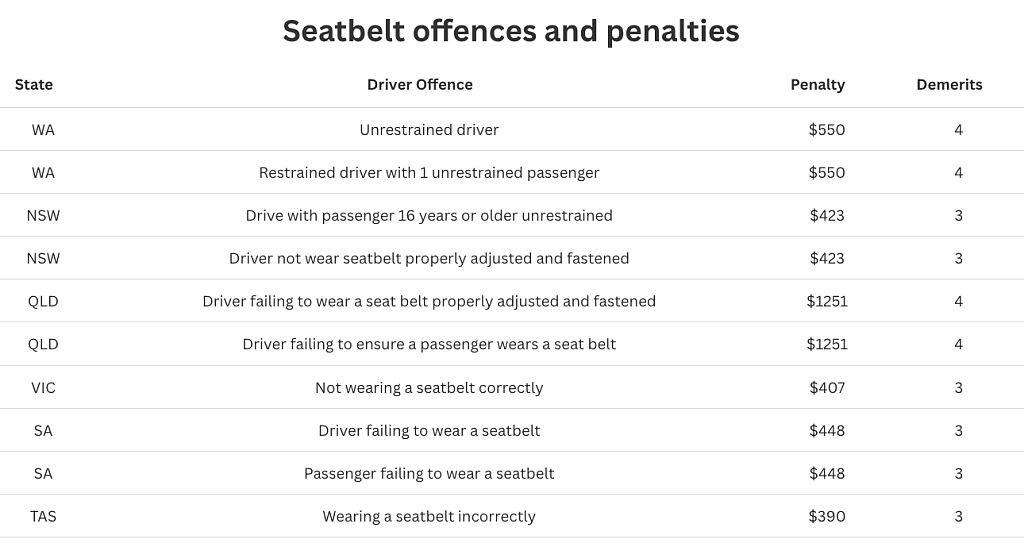Click 'Driver not wear seatbelt properly adjusted' row
The width and height of the screenshot is (1024, 543).
[512, 258]
